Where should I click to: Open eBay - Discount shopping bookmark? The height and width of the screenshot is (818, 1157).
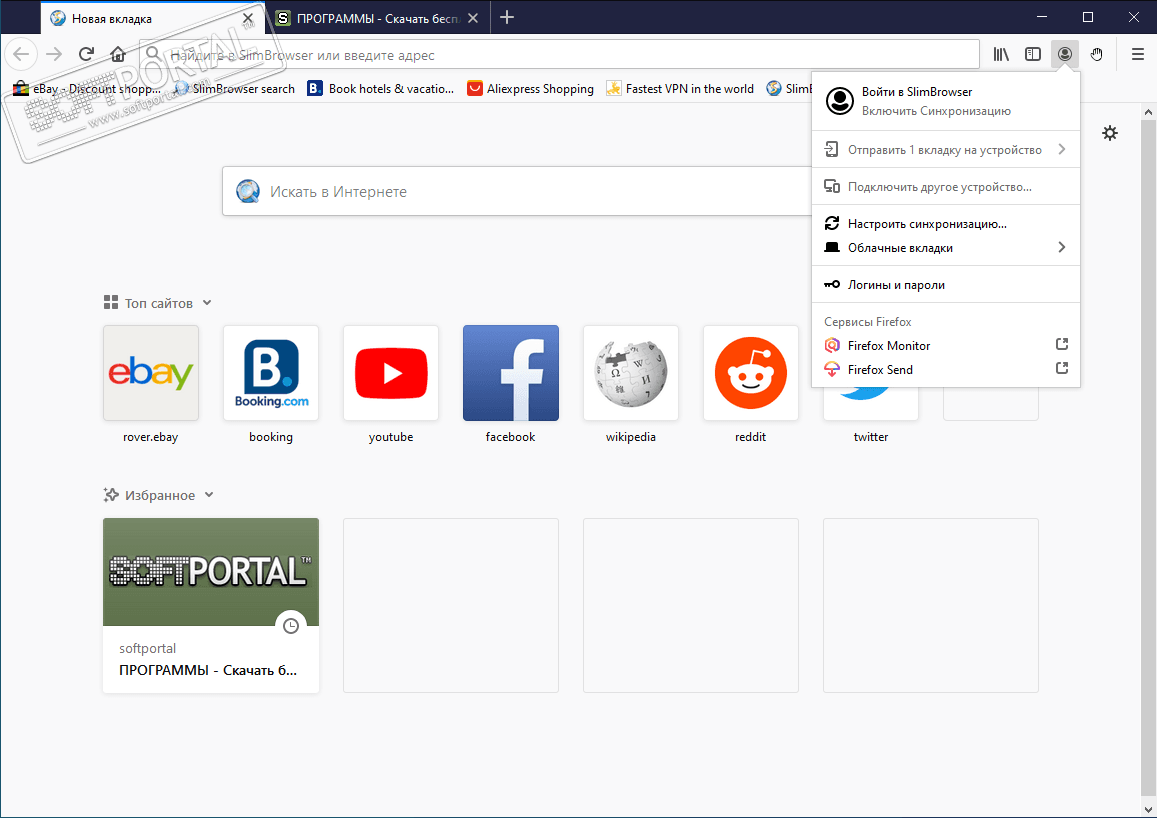coord(87,89)
